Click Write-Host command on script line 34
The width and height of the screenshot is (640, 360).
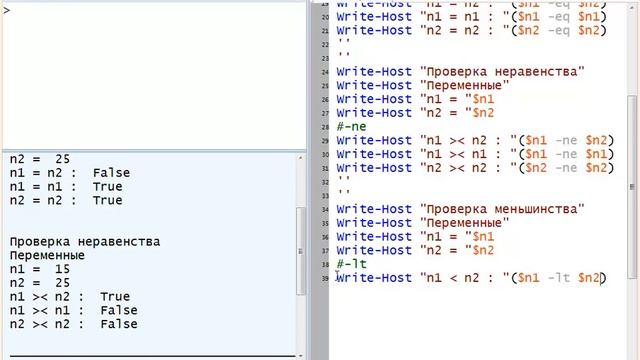pyautogui.click(x=374, y=209)
